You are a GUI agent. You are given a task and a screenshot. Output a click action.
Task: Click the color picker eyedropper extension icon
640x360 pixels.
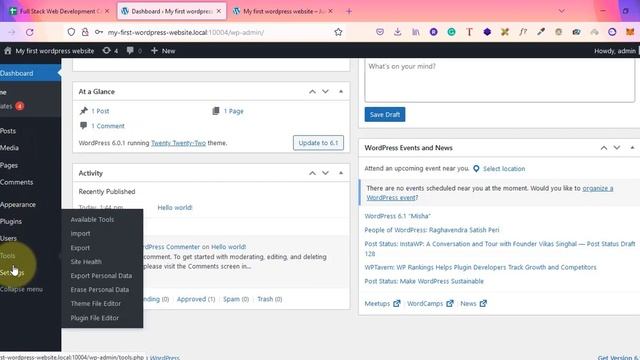click(541, 32)
